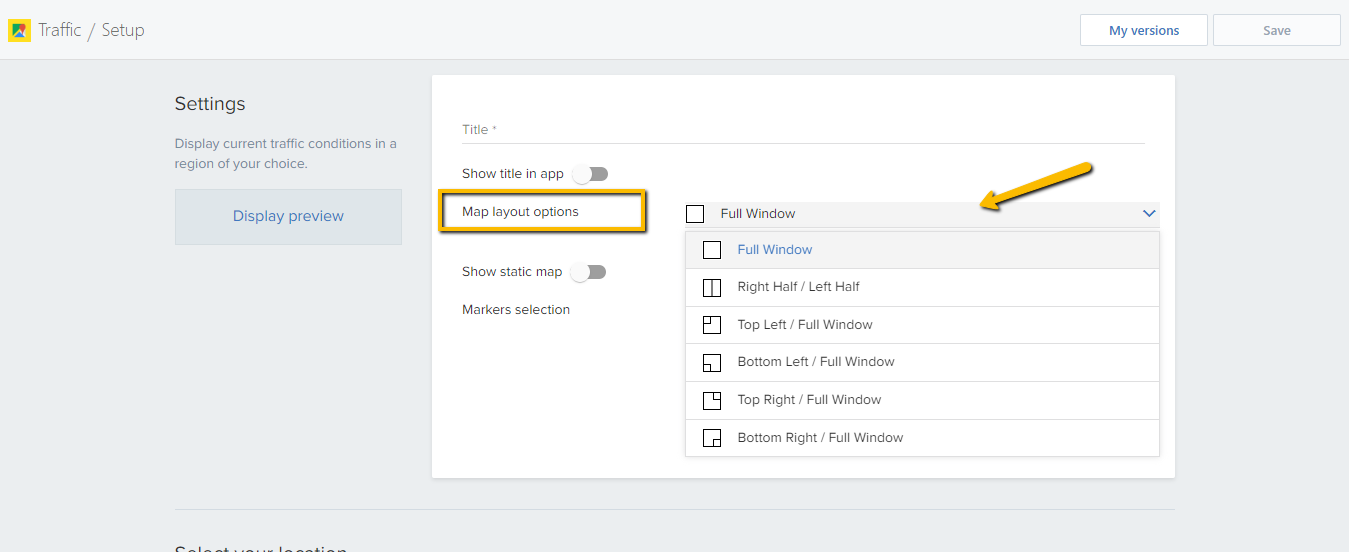Toggle the Show title in app switch
This screenshot has width=1349, height=552.
(590, 174)
